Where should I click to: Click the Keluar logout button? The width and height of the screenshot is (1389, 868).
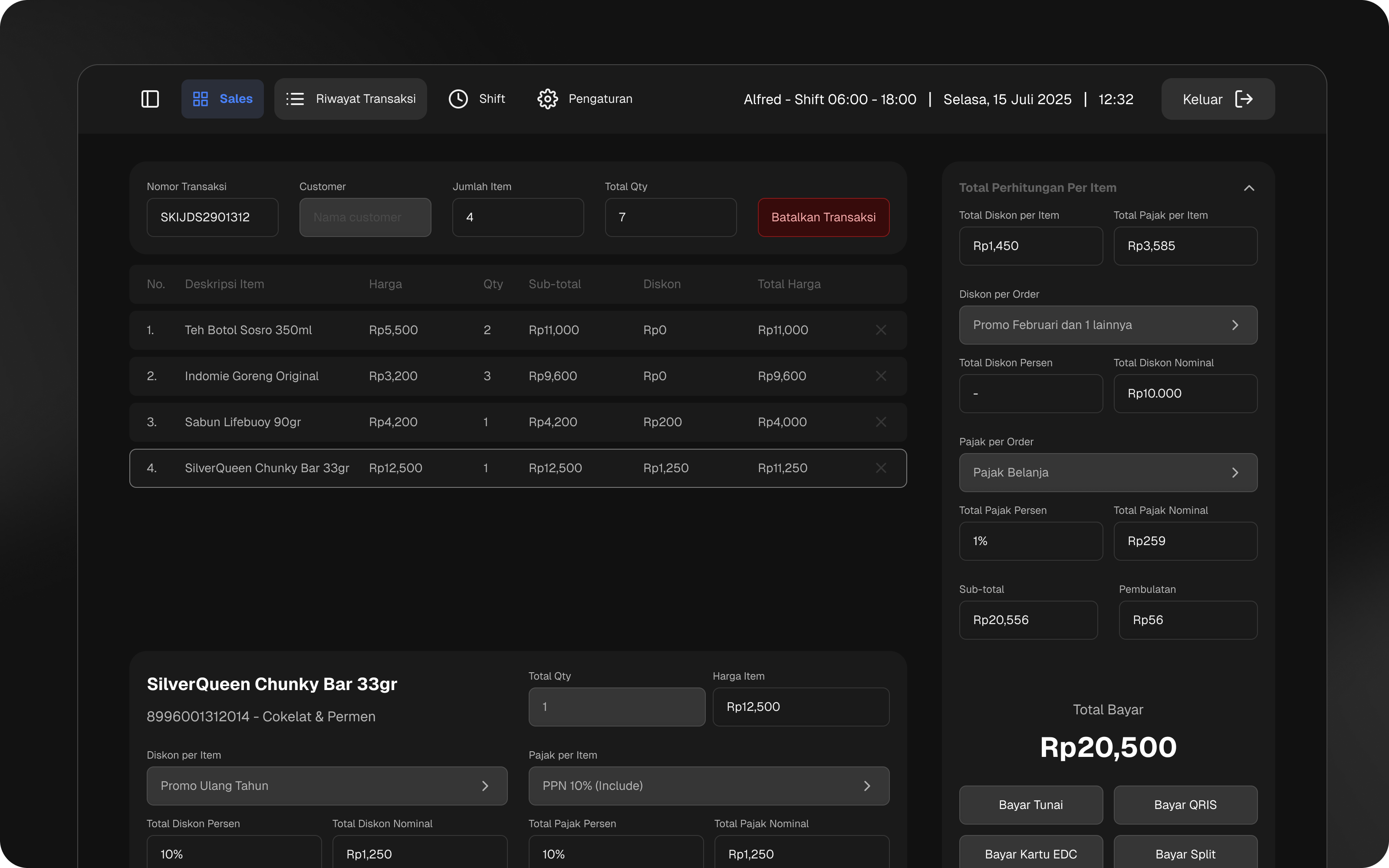pos(1218,99)
